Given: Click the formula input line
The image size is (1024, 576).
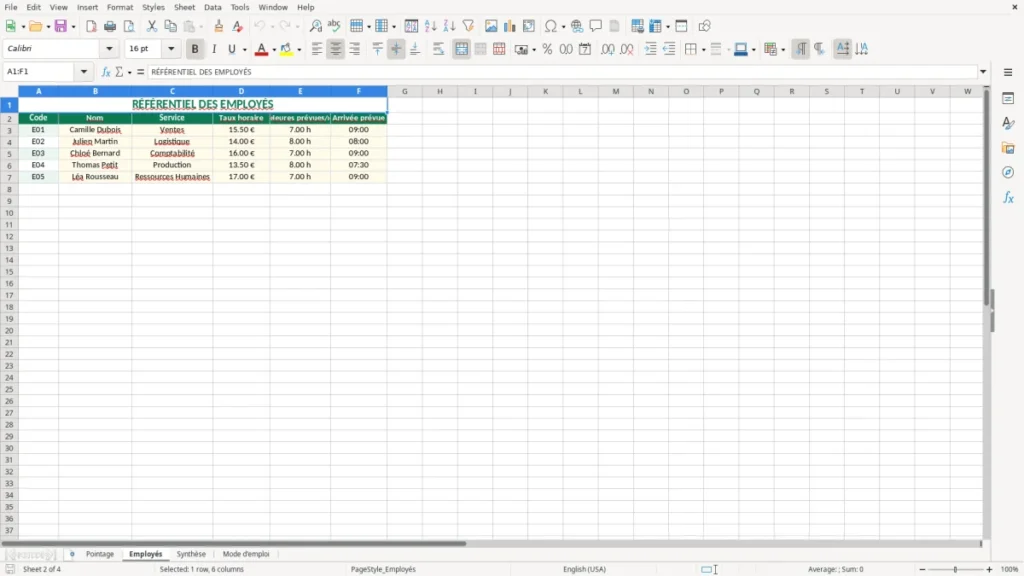Looking at the screenshot, I should pos(562,72).
